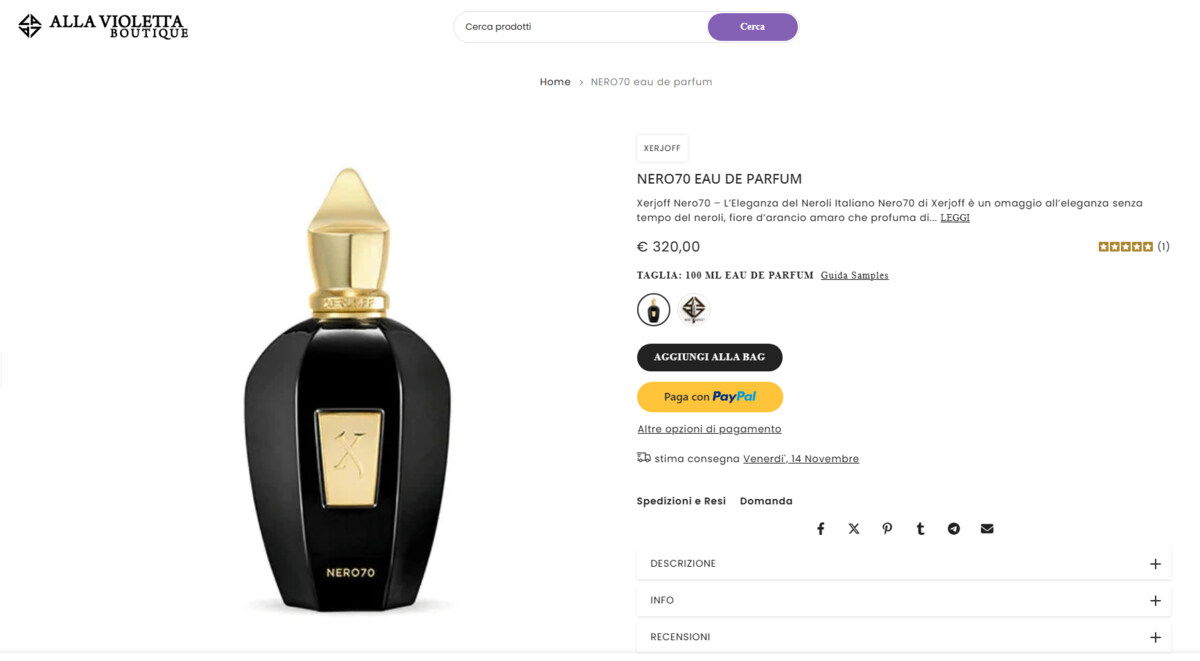The width and height of the screenshot is (1200, 661).
Task: Share product on X (Twitter)
Action: 854,529
